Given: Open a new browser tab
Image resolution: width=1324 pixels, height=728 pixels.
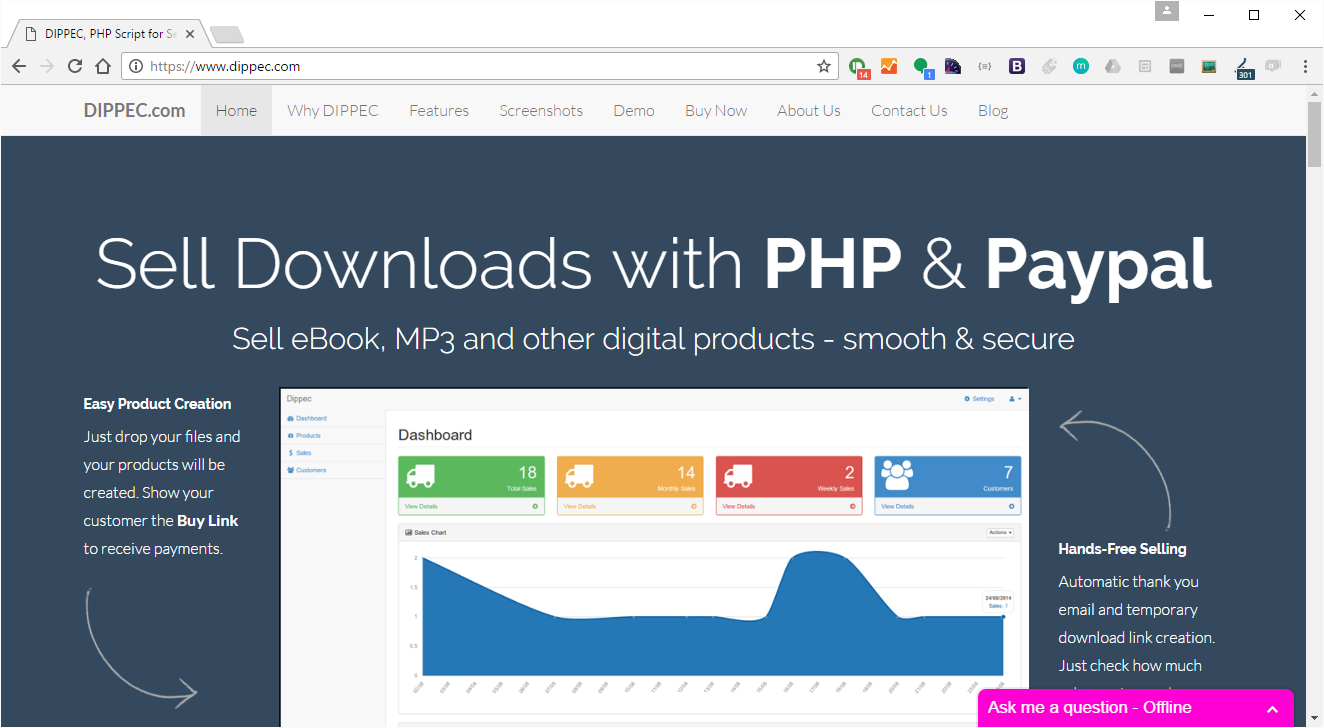Looking at the screenshot, I should click(227, 35).
